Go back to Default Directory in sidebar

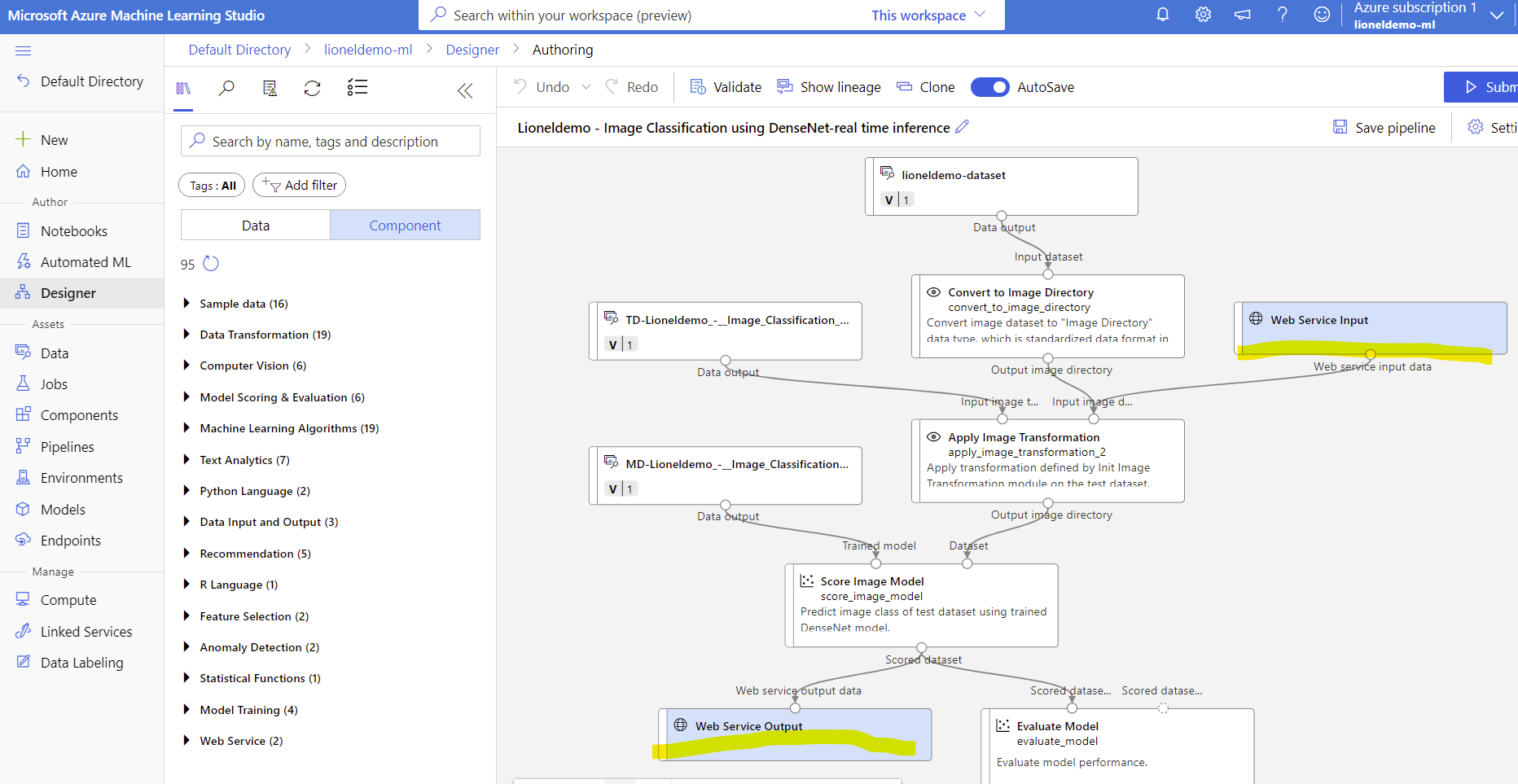tap(80, 81)
